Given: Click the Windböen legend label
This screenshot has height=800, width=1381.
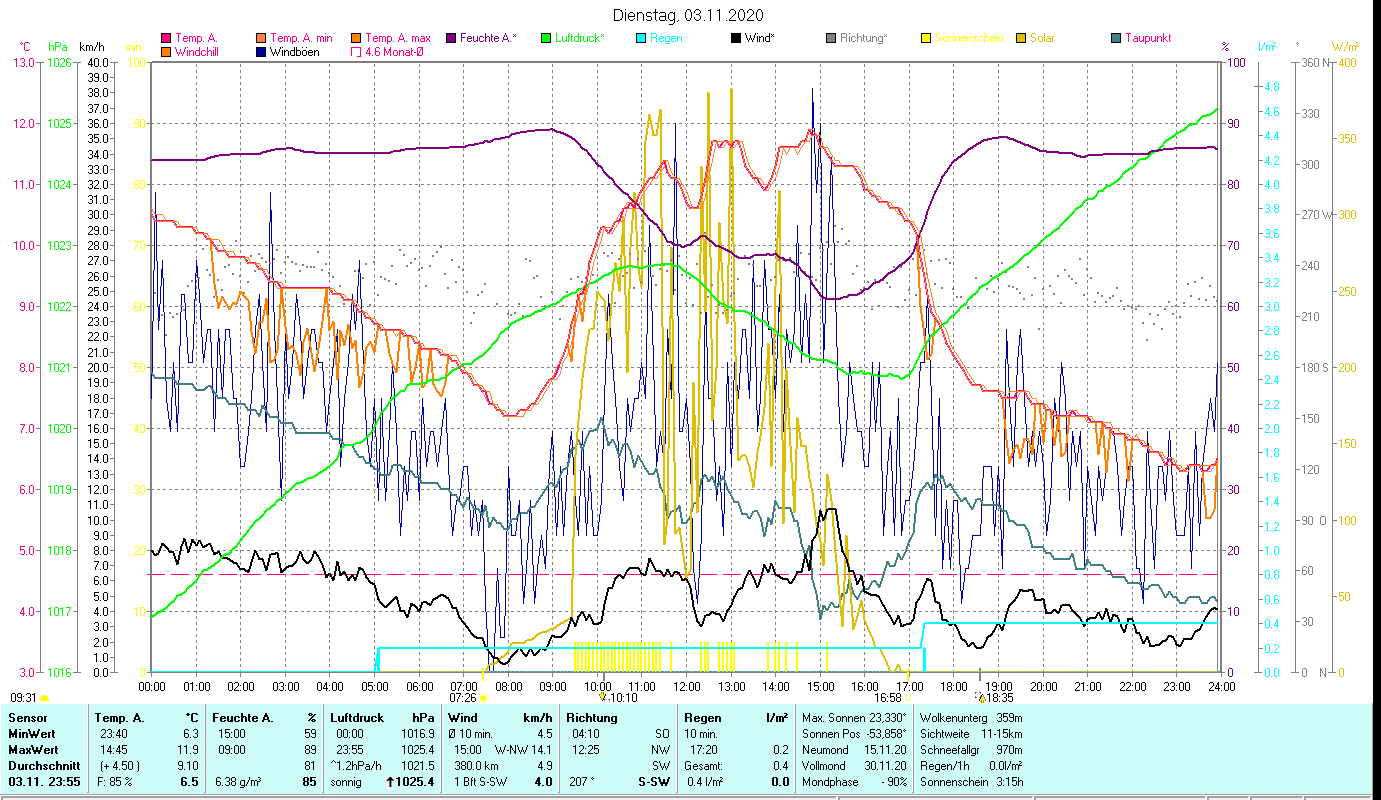Looking at the screenshot, I should tap(295, 52).
